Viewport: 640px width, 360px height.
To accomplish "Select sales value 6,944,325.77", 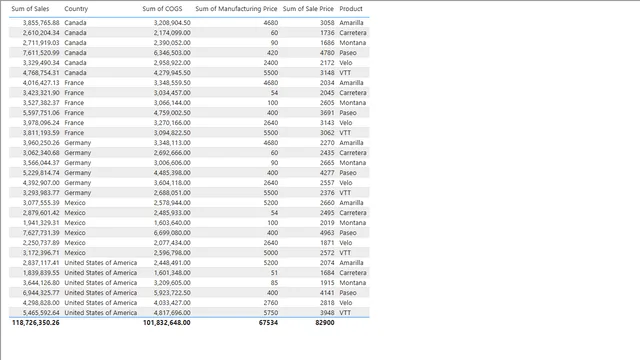I will [41, 293].
